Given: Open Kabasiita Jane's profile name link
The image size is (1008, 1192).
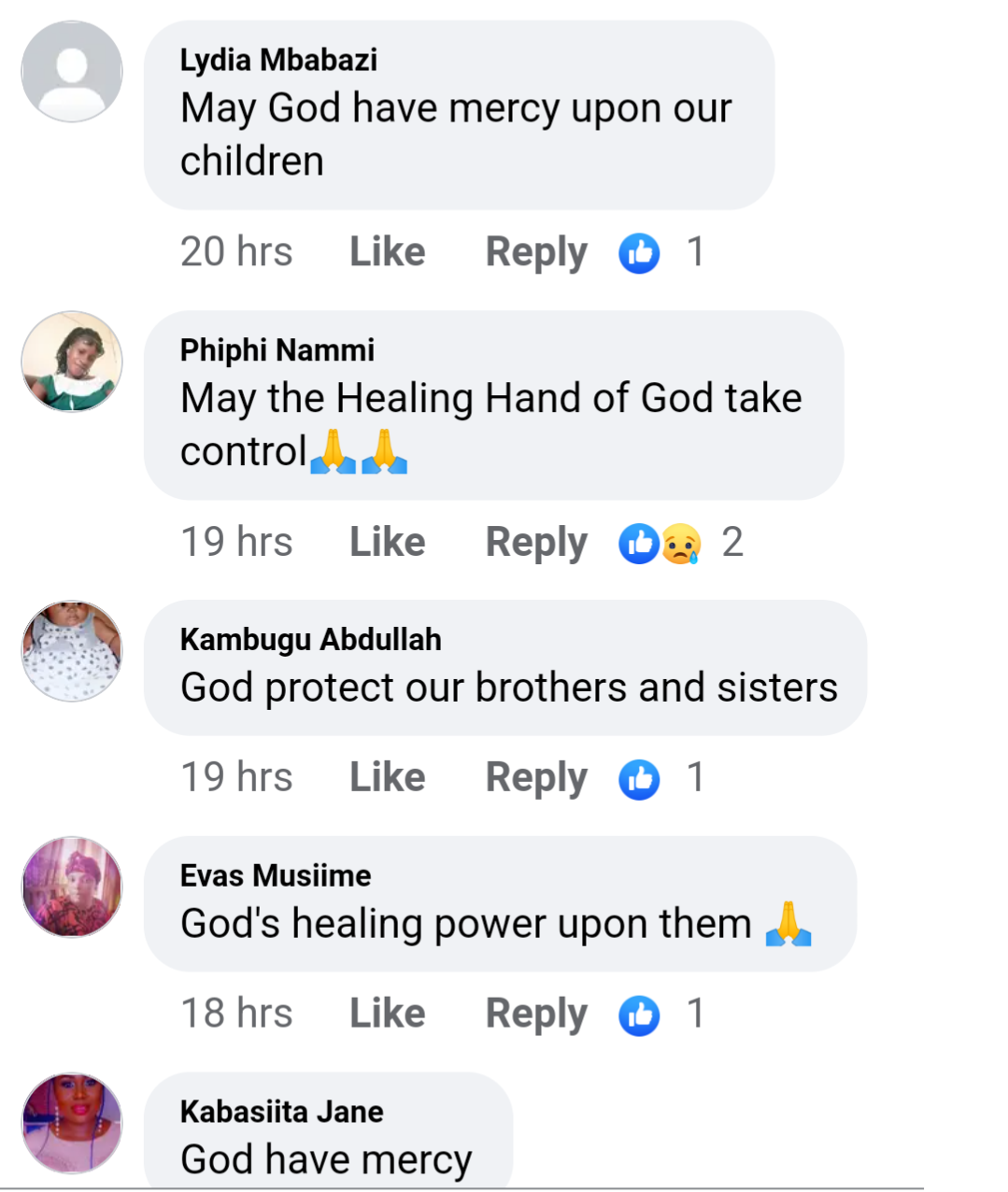Looking at the screenshot, I should 281,1112.
